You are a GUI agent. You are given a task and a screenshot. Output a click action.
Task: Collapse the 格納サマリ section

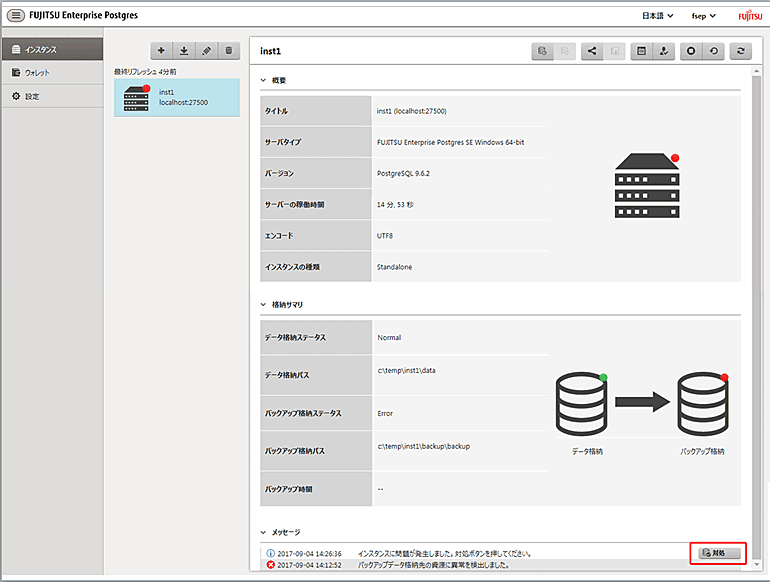263,305
